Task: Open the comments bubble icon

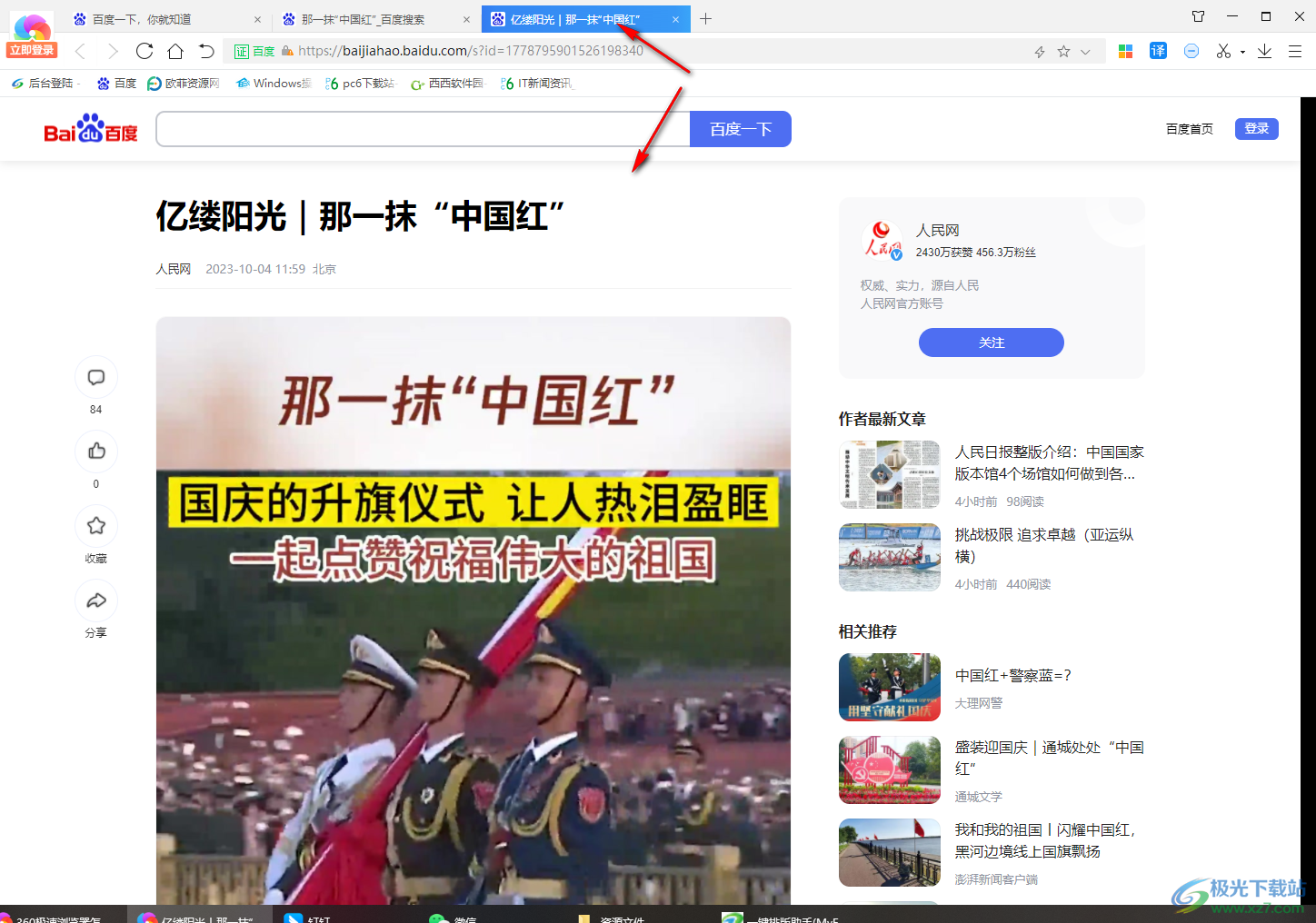Action: coord(96,377)
